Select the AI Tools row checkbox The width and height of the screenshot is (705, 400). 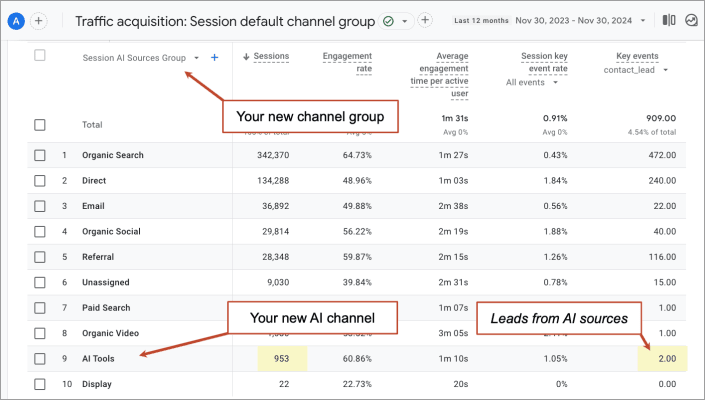tap(40, 359)
